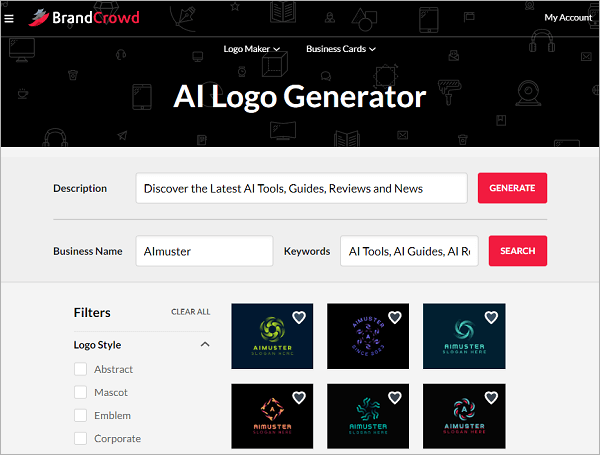
Task: Check the Emblem logo style
Action: [80, 415]
